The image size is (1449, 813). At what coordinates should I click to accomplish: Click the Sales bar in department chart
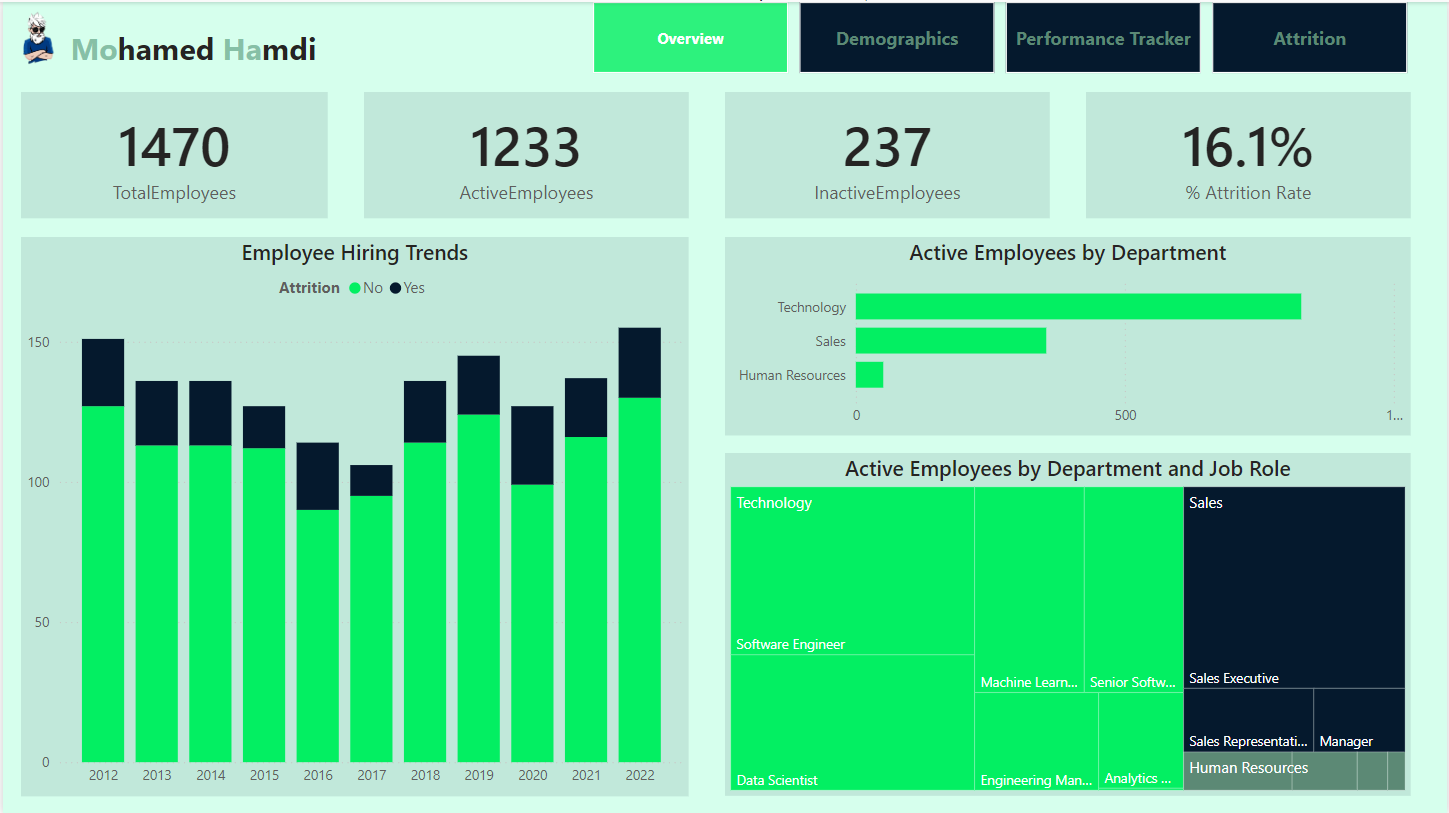tap(950, 341)
